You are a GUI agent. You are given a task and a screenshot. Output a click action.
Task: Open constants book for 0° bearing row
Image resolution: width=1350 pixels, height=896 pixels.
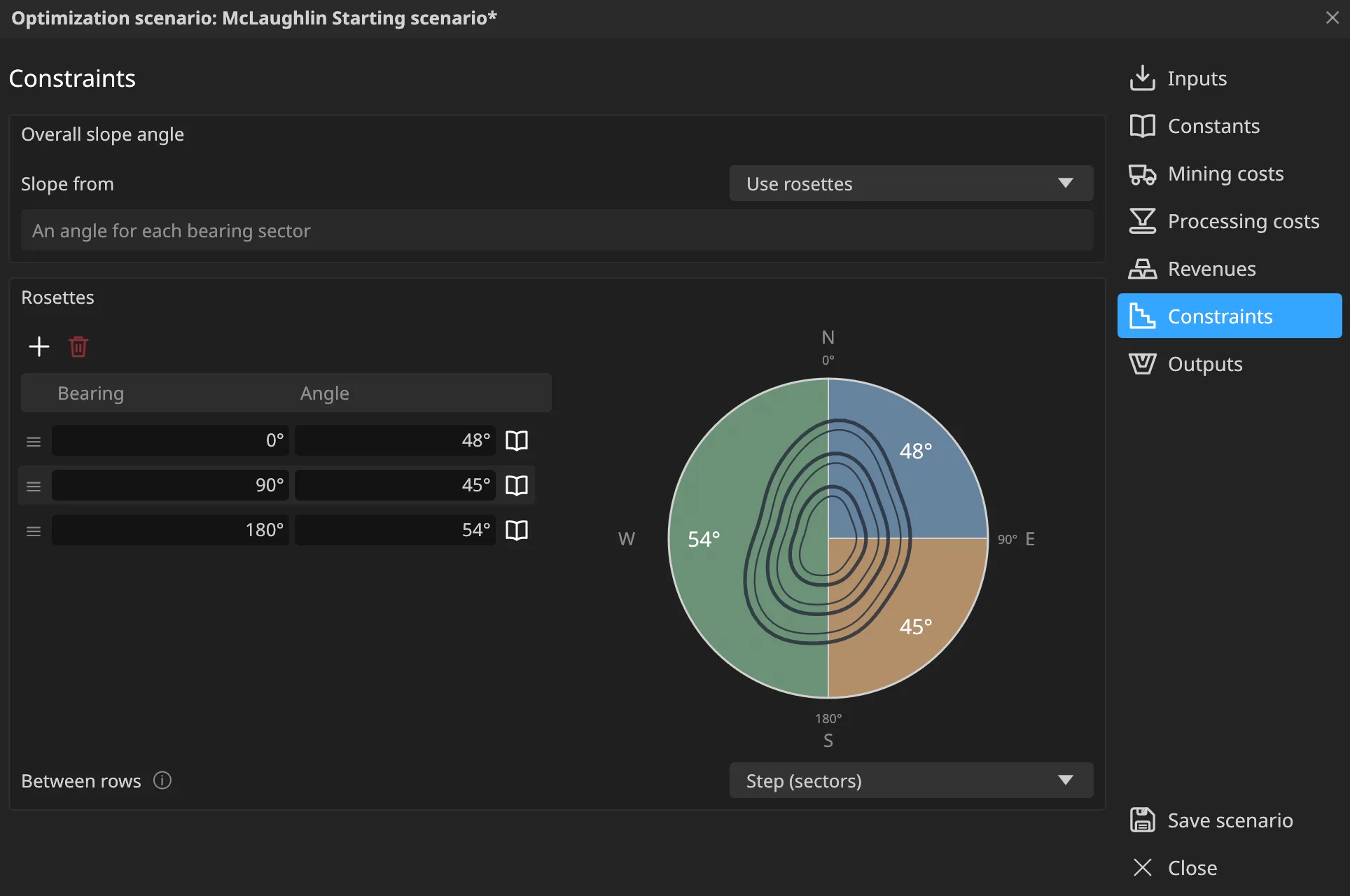click(x=517, y=440)
